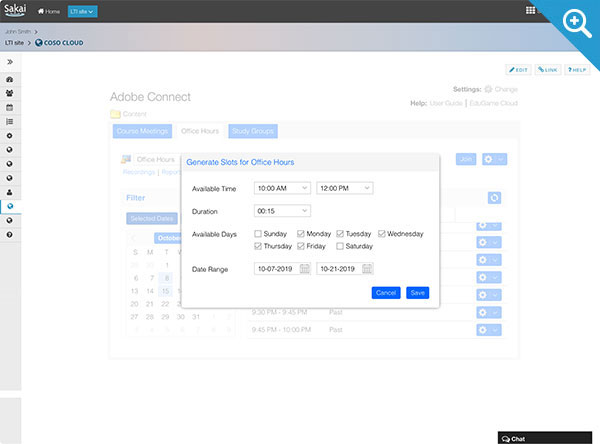Click the gear icon in the sidebar
This screenshot has height=444, width=600.
[x=10, y=136]
